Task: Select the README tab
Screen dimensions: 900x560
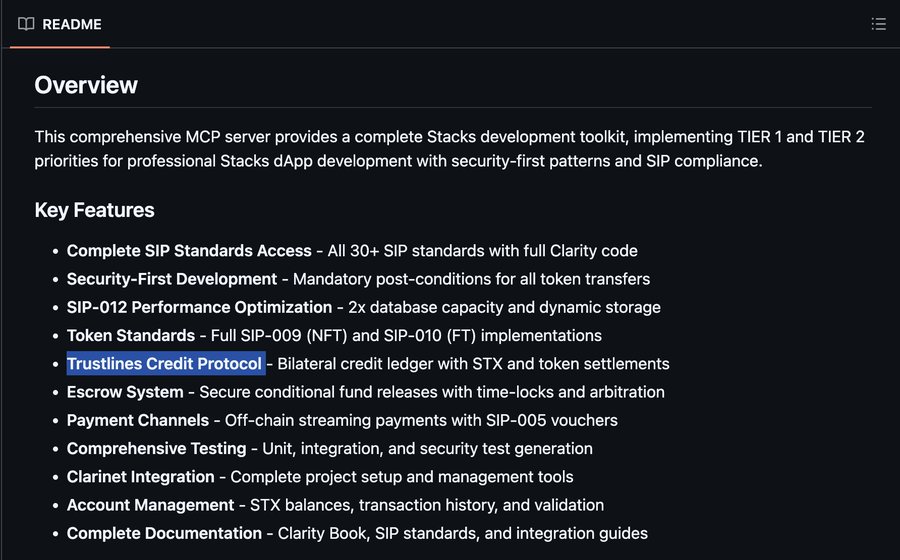Action: [60, 24]
